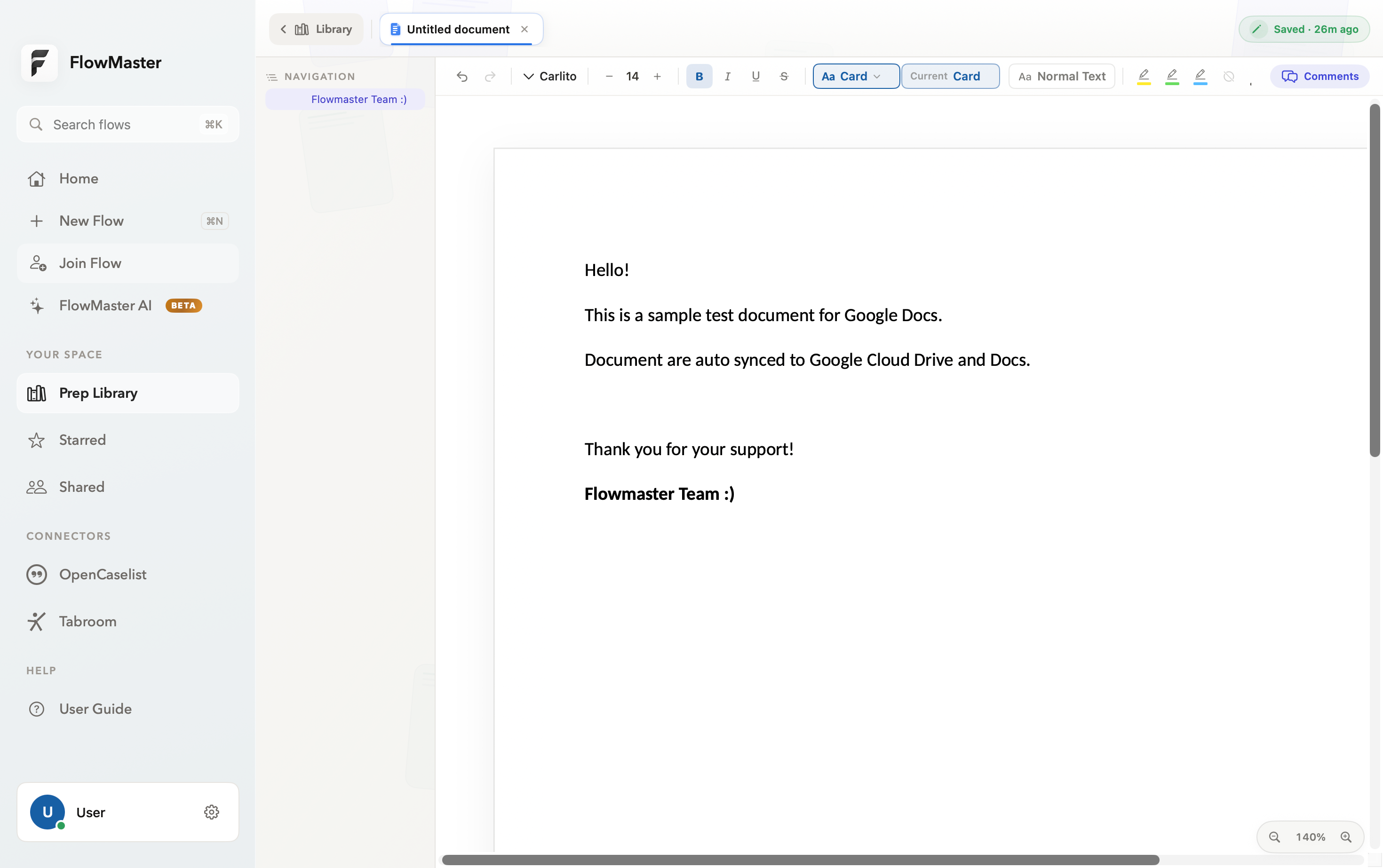1383x868 pixels.
Task: Open FlowMaster AI beta
Action: coord(127,306)
